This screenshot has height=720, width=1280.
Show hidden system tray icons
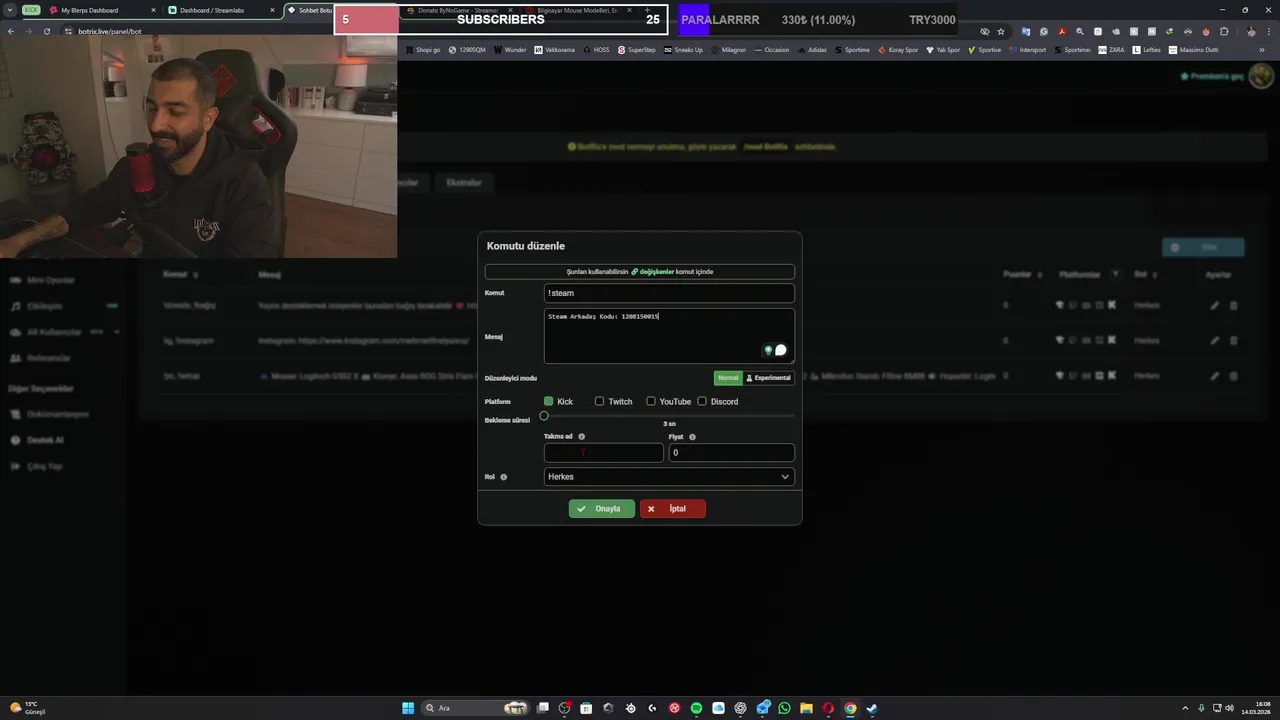(1186, 708)
